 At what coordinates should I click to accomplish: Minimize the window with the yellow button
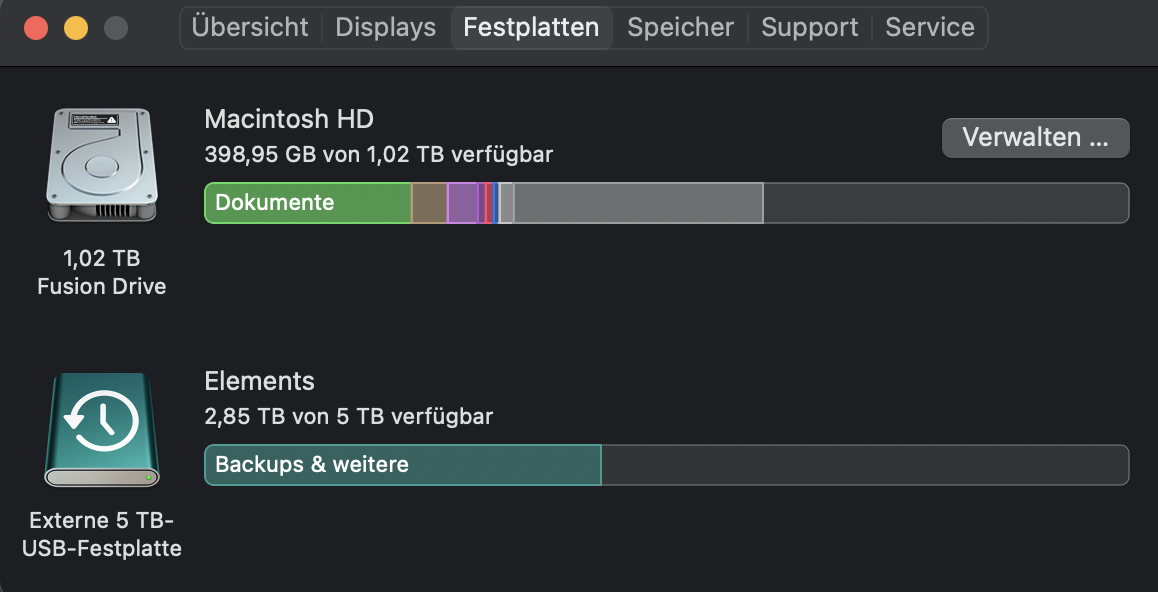[x=76, y=27]
